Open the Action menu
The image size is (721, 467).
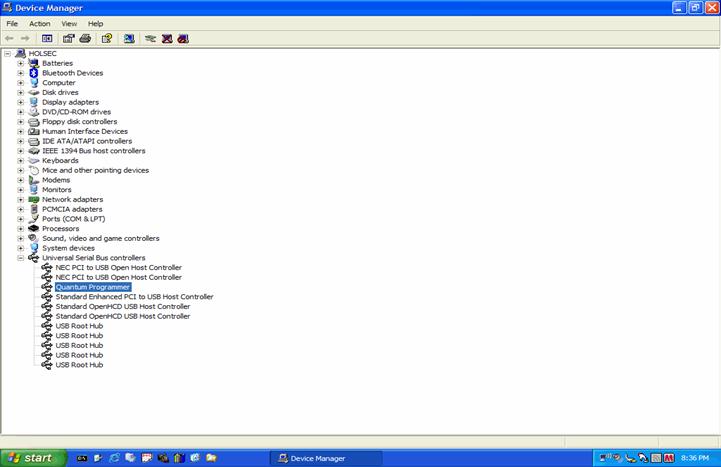coord(40,23)
